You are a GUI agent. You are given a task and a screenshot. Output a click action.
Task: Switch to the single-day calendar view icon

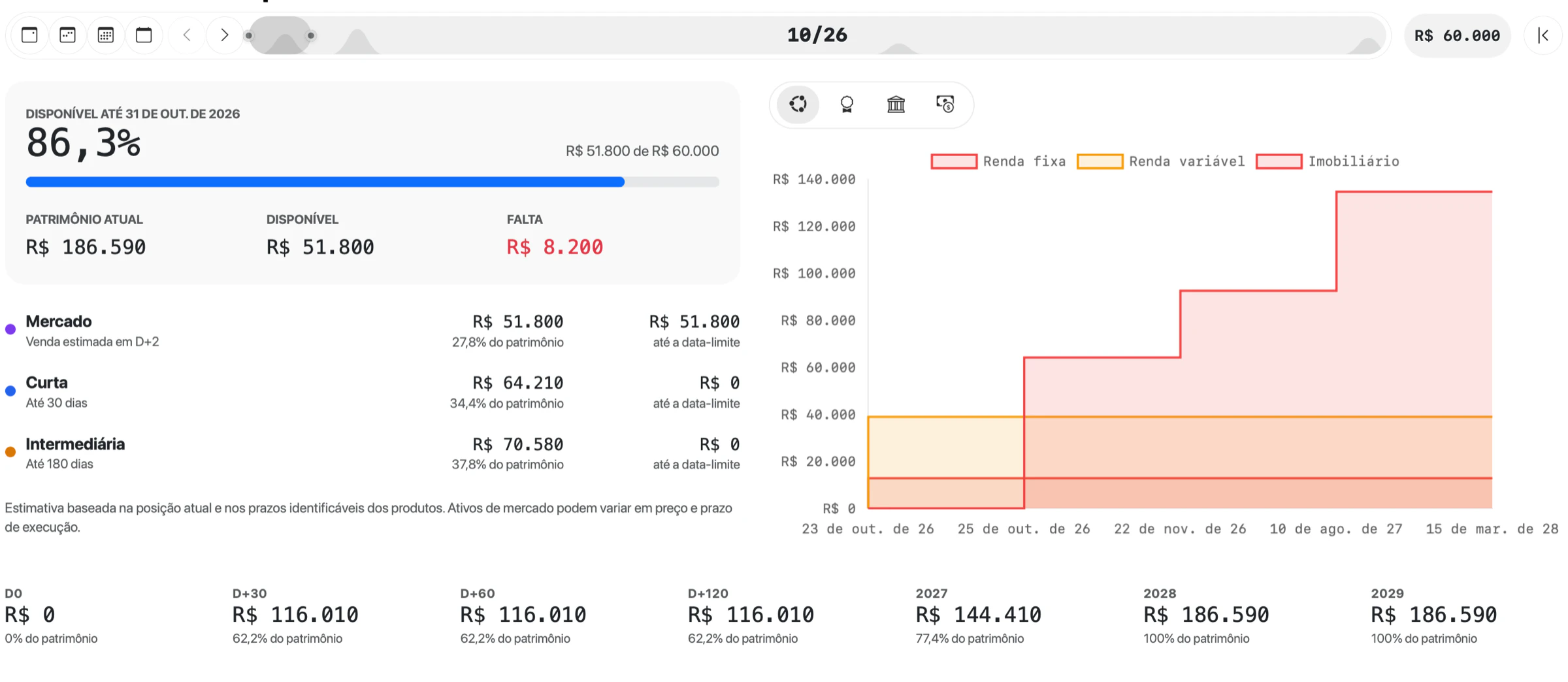point(29,35)
